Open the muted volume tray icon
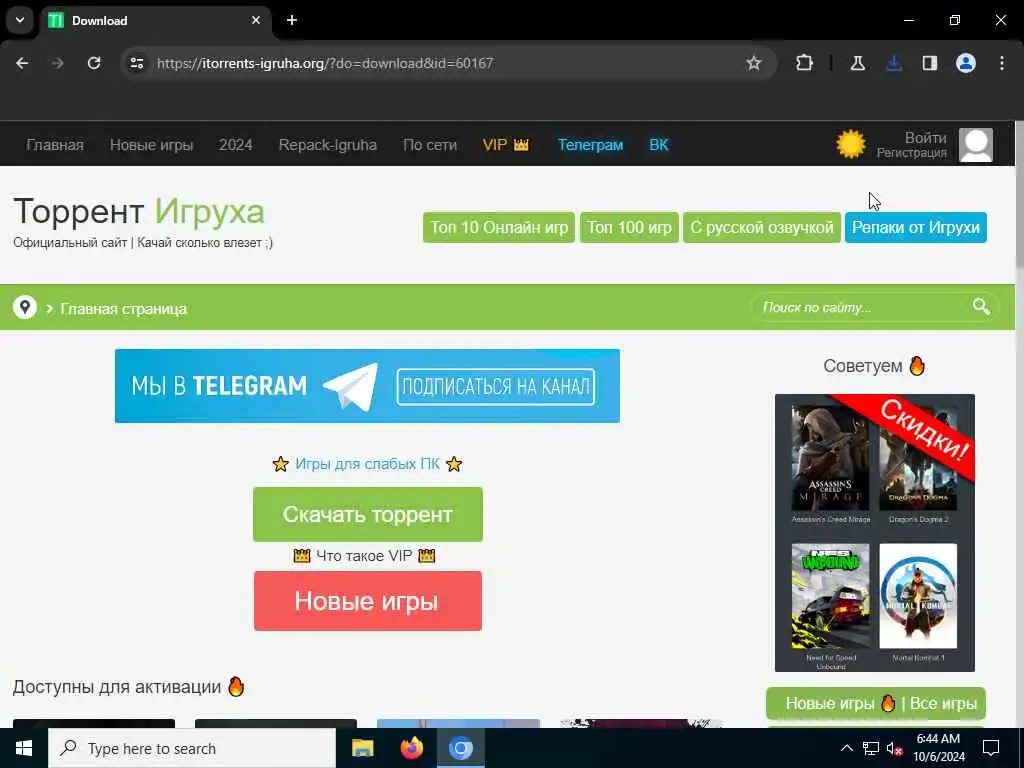 click(894, 748)
